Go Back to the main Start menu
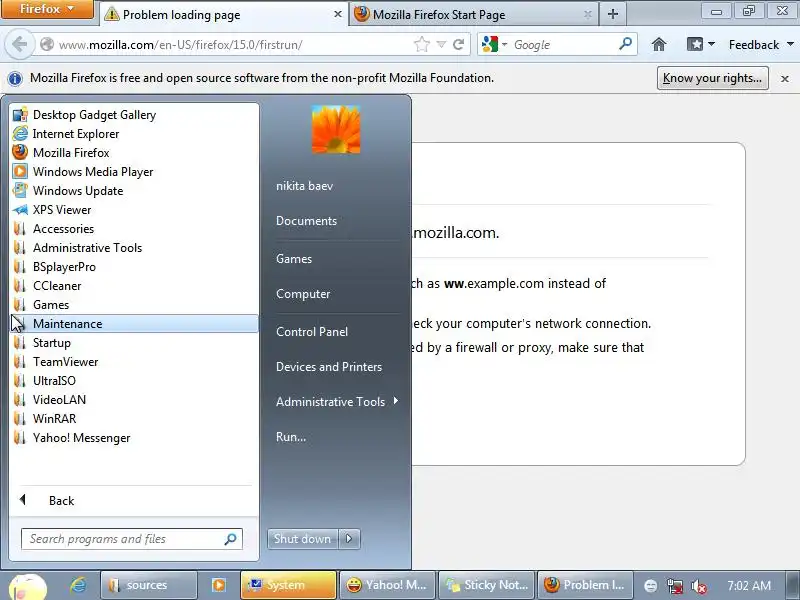This screenshot has width=800, height=600. pos(134,501)
